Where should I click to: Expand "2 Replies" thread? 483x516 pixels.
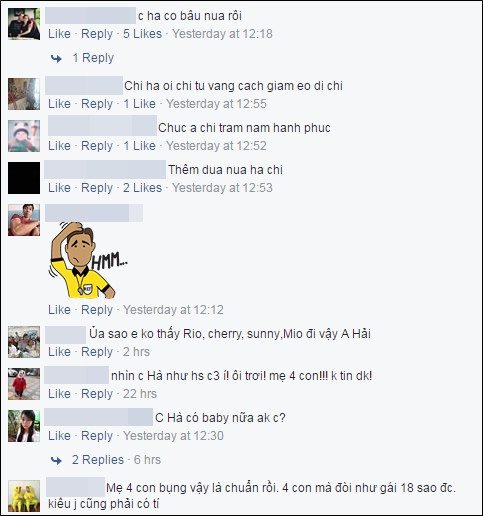pyautogui.click(x=98, y=460)
